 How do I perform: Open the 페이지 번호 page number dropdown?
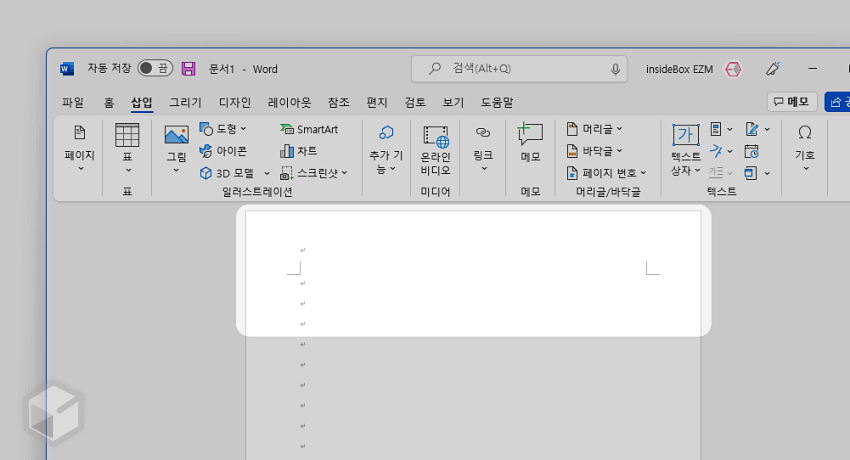(x=607, y=173)
